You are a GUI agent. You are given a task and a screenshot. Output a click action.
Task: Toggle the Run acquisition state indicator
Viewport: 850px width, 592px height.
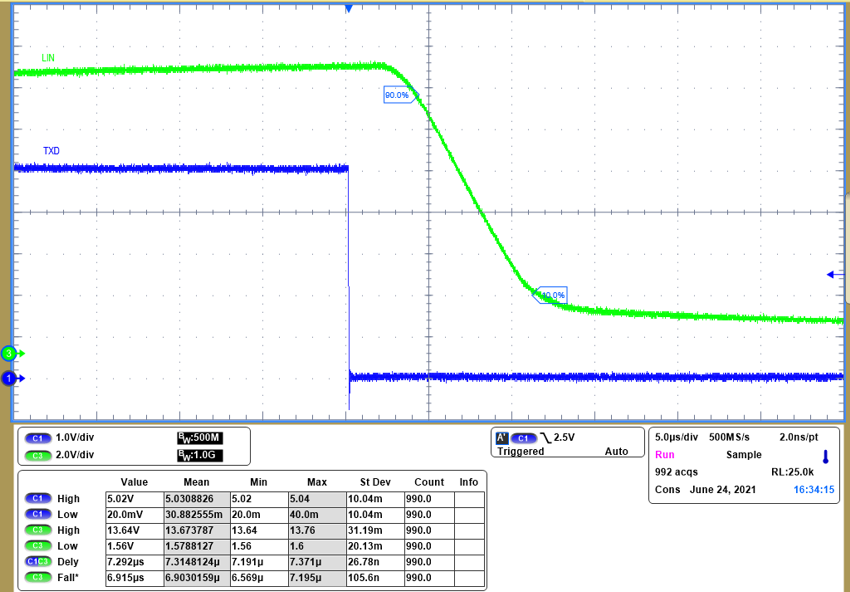pyautogui.click(x=663, y=453)
